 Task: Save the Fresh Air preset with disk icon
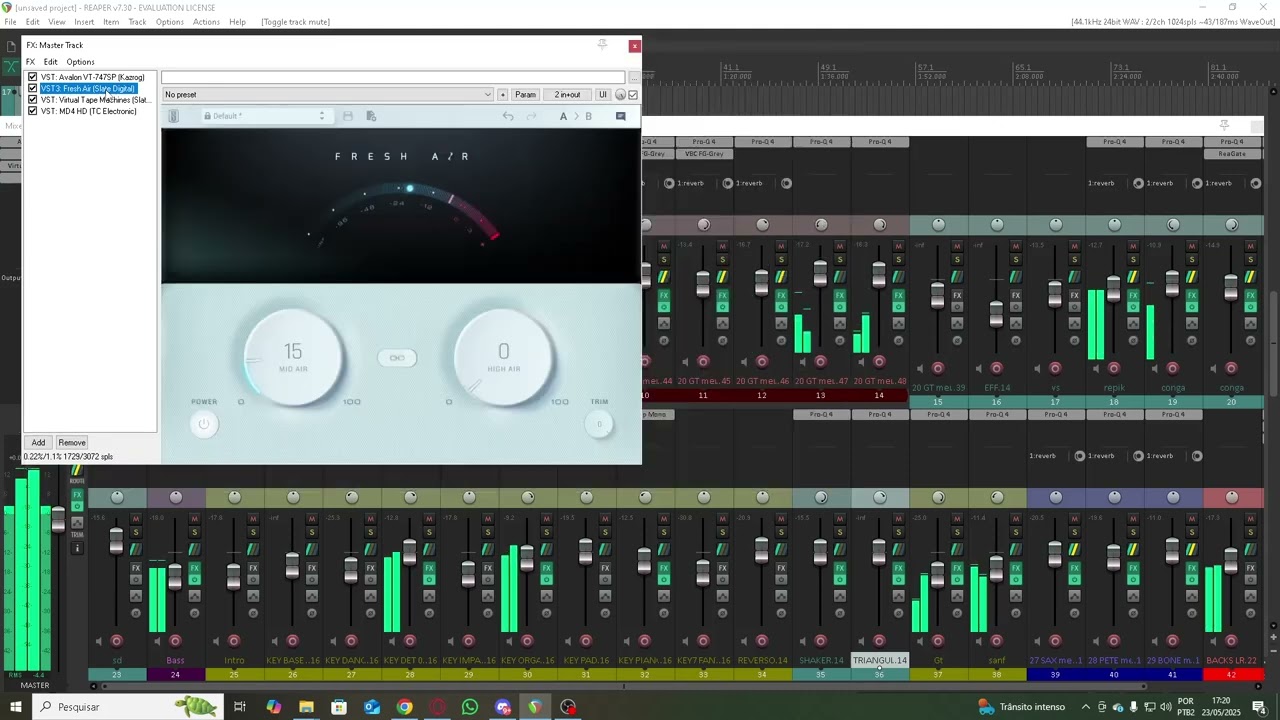pyautogui.click(x=348, y=116)
